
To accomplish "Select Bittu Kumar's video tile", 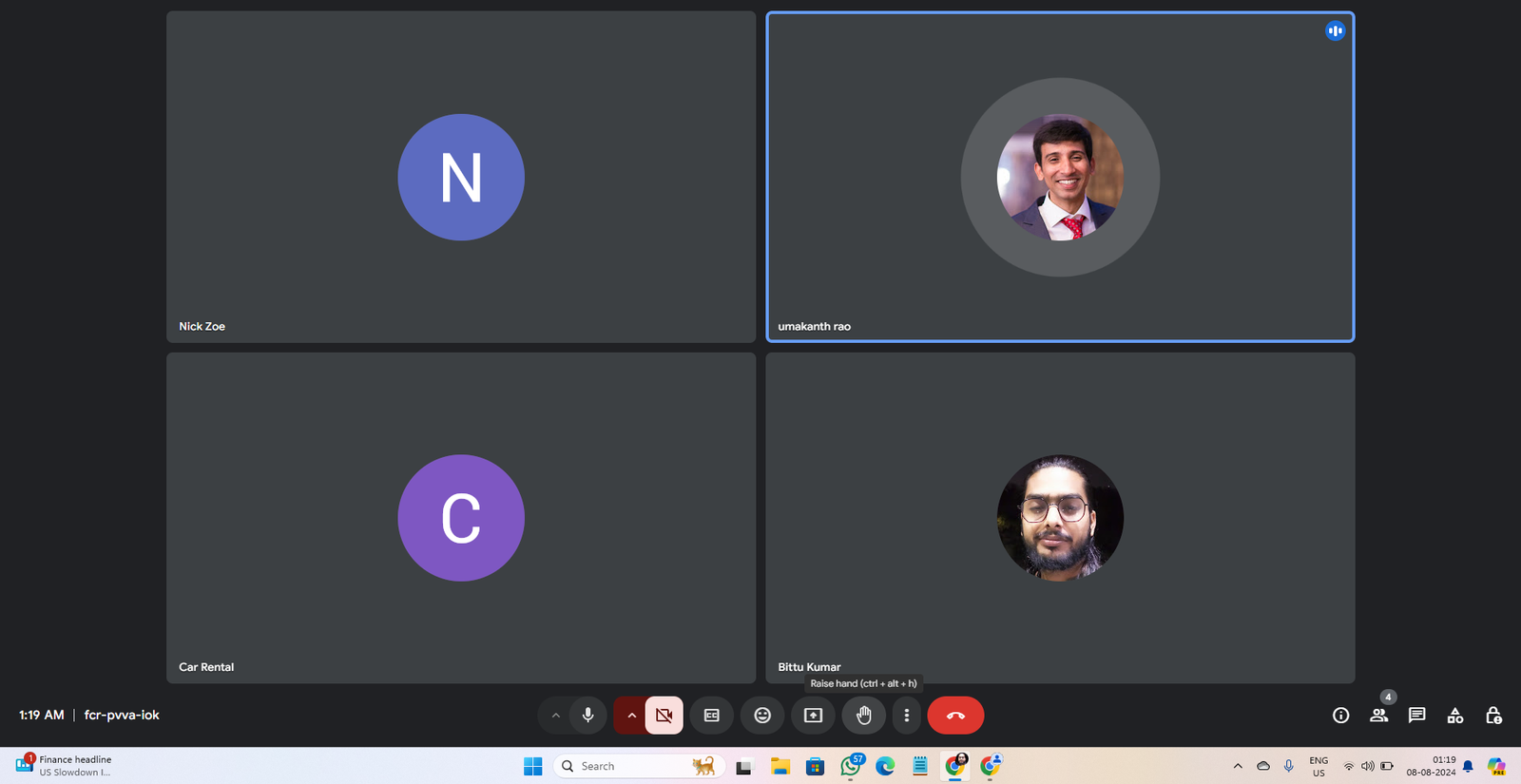I will pyautogui.click(x=1060, y=518).
